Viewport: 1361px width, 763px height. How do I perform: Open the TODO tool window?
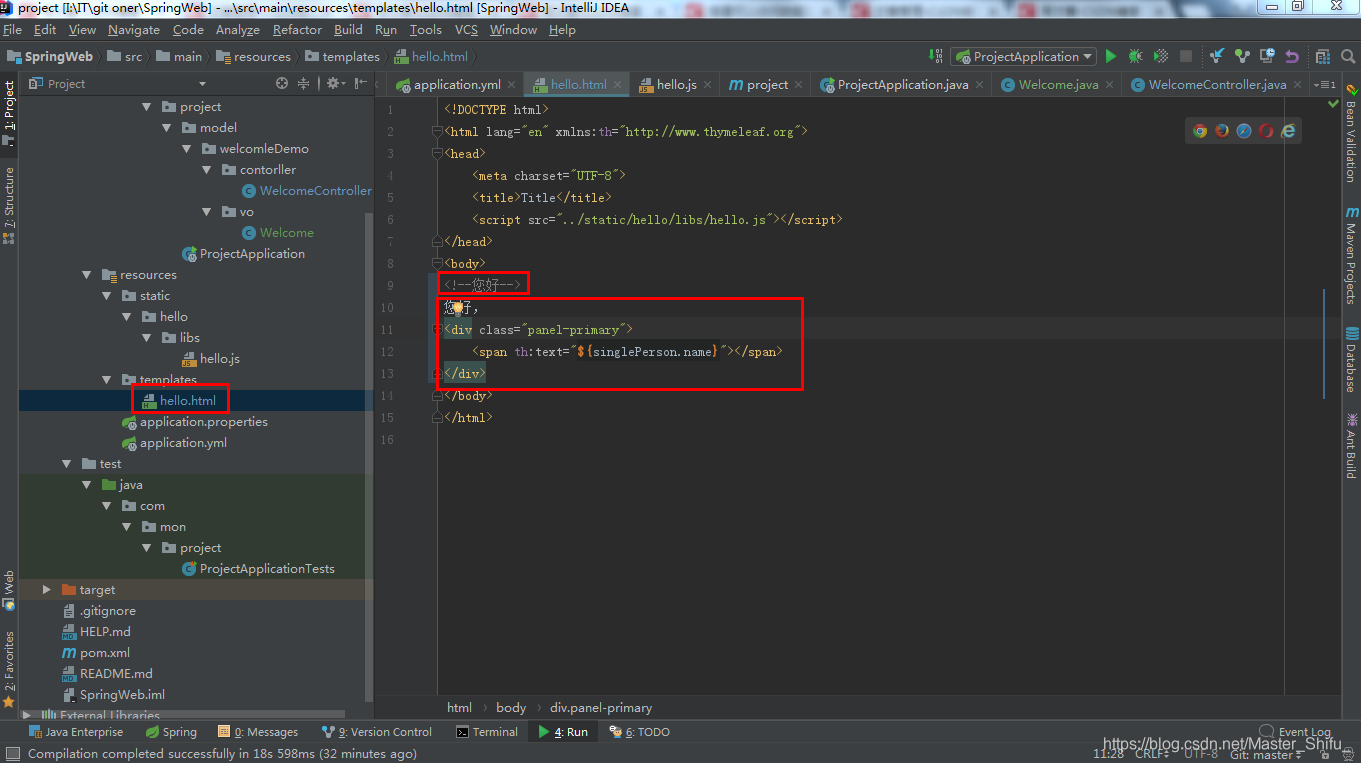[639, 732]
